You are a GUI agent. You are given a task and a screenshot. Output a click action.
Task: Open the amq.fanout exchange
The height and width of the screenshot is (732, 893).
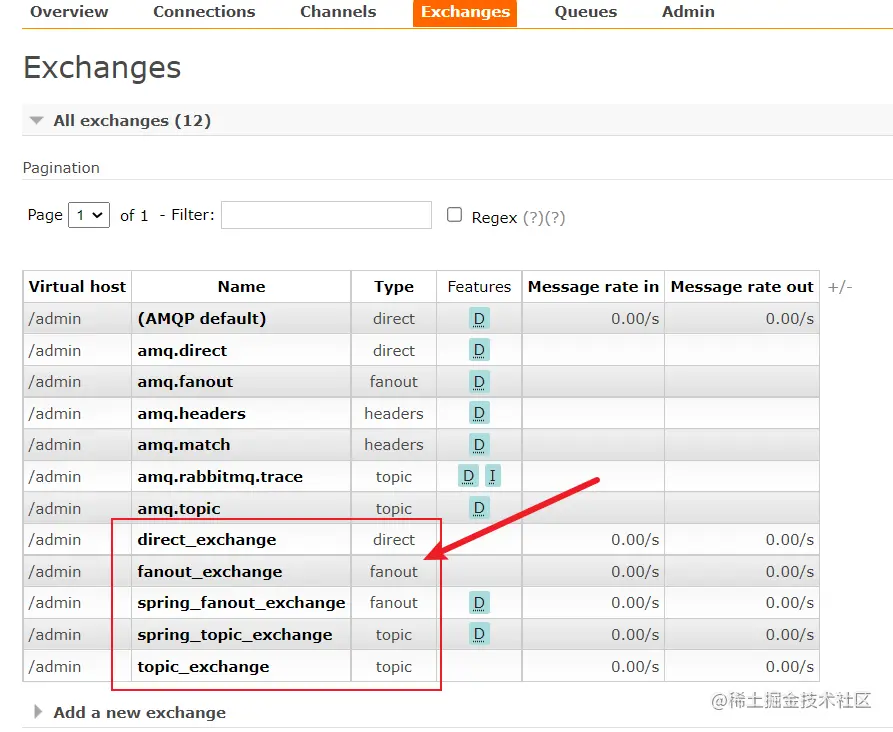(185, 382)
